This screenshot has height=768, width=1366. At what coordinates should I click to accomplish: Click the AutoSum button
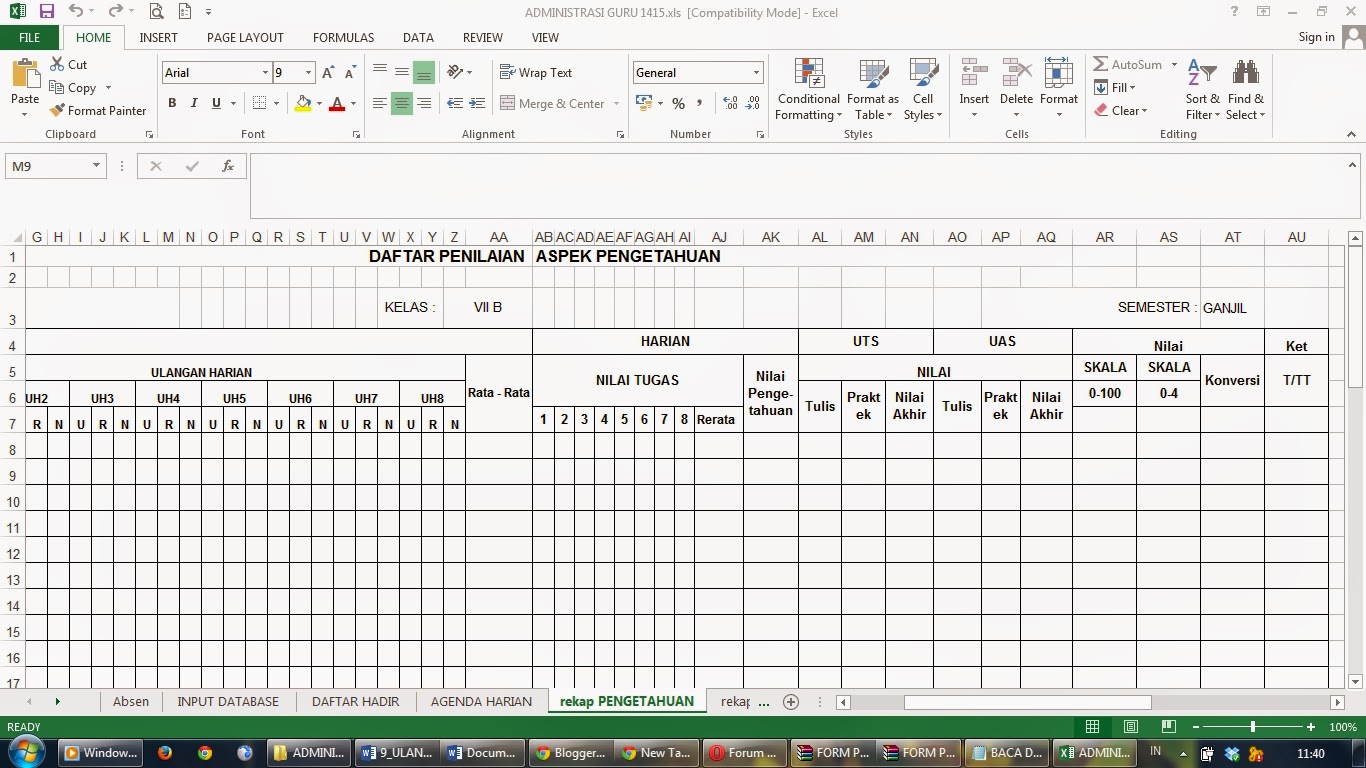tap(1127, 64)
